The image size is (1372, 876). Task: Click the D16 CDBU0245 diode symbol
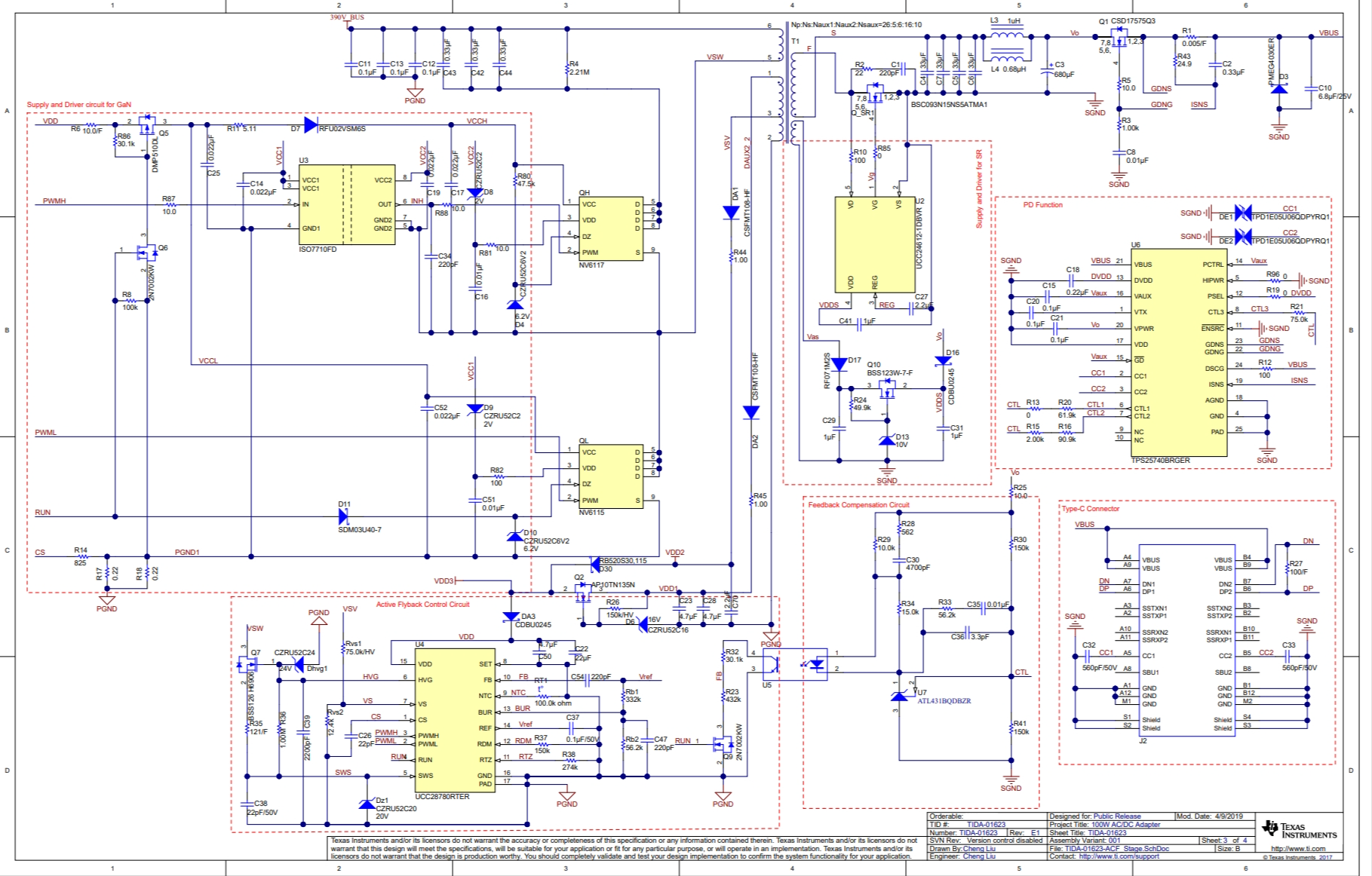pyautogui.click(x=943, y=360)
